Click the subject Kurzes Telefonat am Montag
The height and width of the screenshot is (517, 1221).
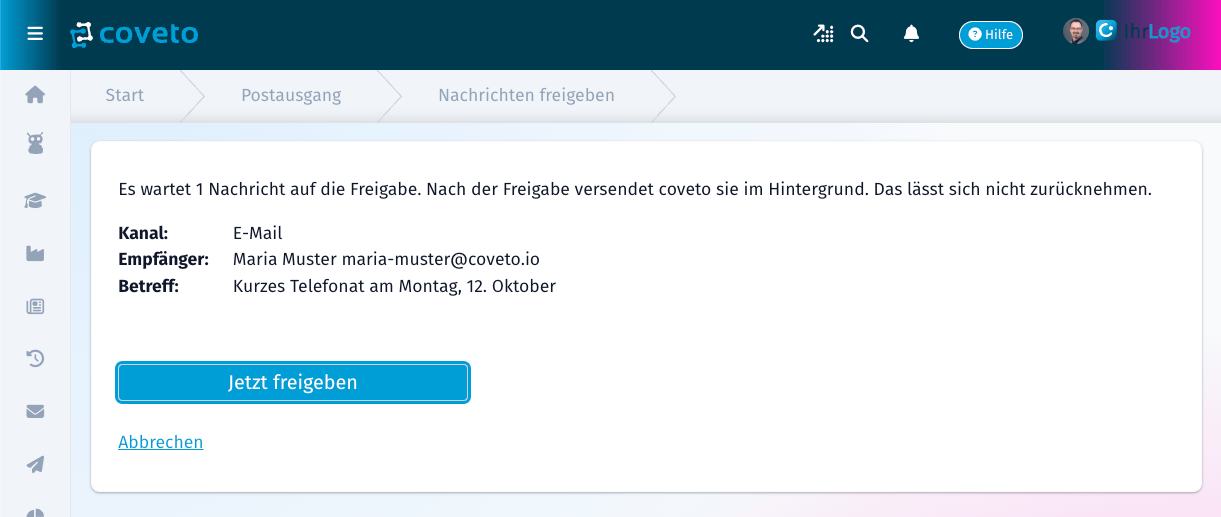(x=394, y=286)
